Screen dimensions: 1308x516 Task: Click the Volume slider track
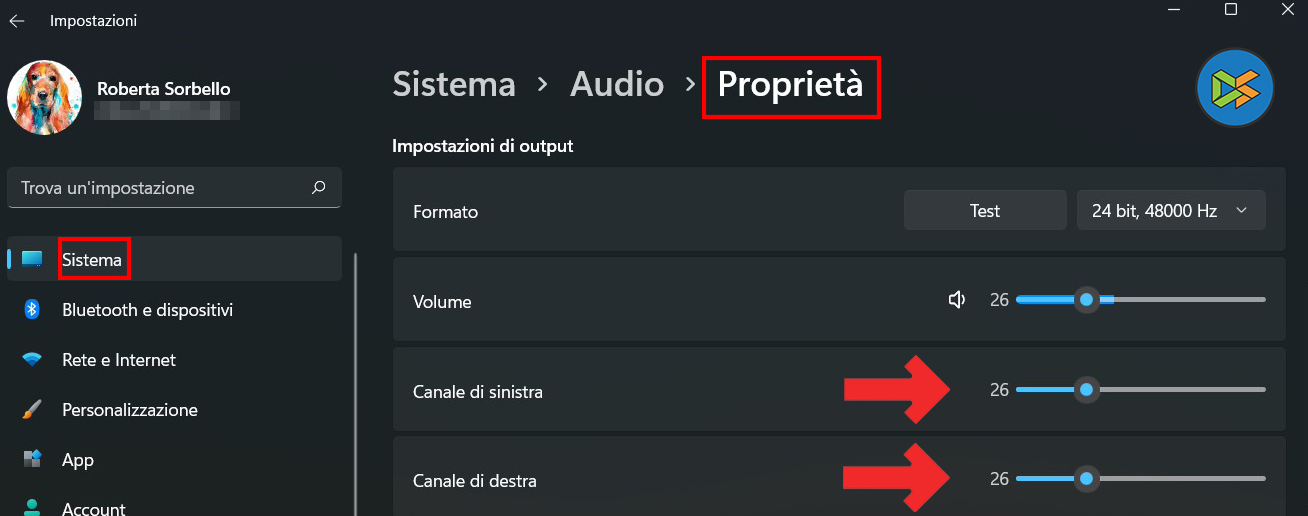point(1180,300)
